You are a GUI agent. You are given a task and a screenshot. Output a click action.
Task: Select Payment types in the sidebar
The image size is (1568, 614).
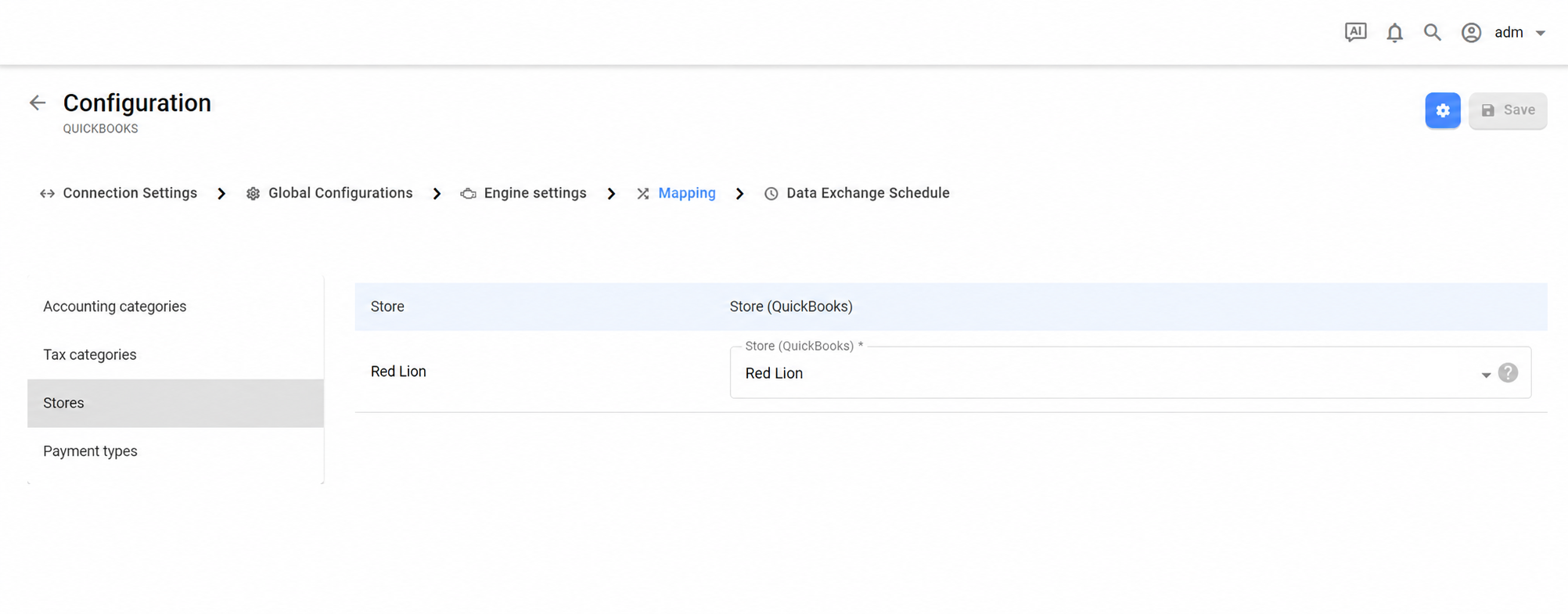(x=175, y=451)
